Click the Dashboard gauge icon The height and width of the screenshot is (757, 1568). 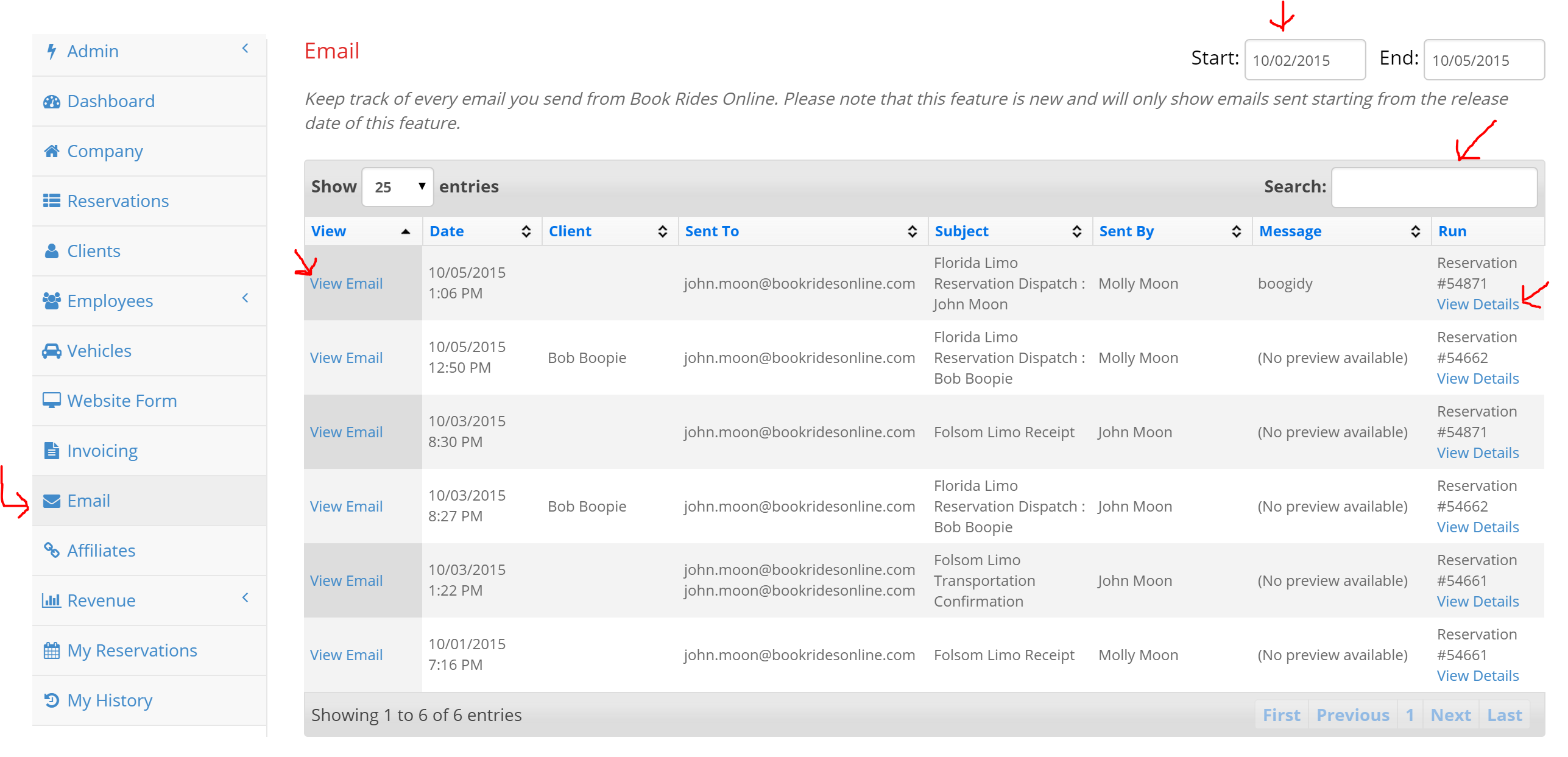(52, 101)
